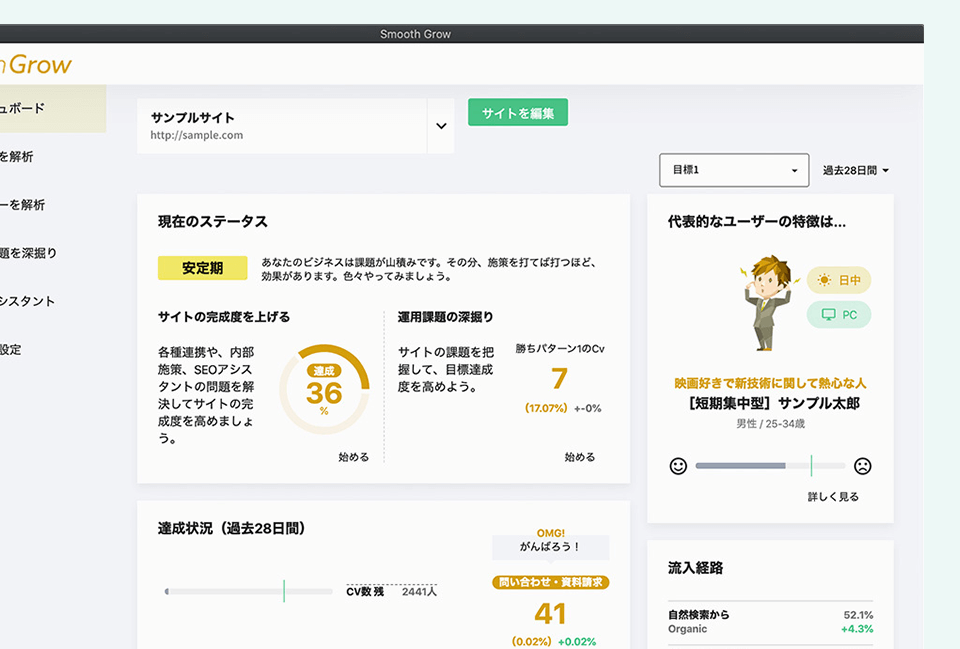
Task: Click the CV progress bar in 達成状況
Action: (249, 591)
